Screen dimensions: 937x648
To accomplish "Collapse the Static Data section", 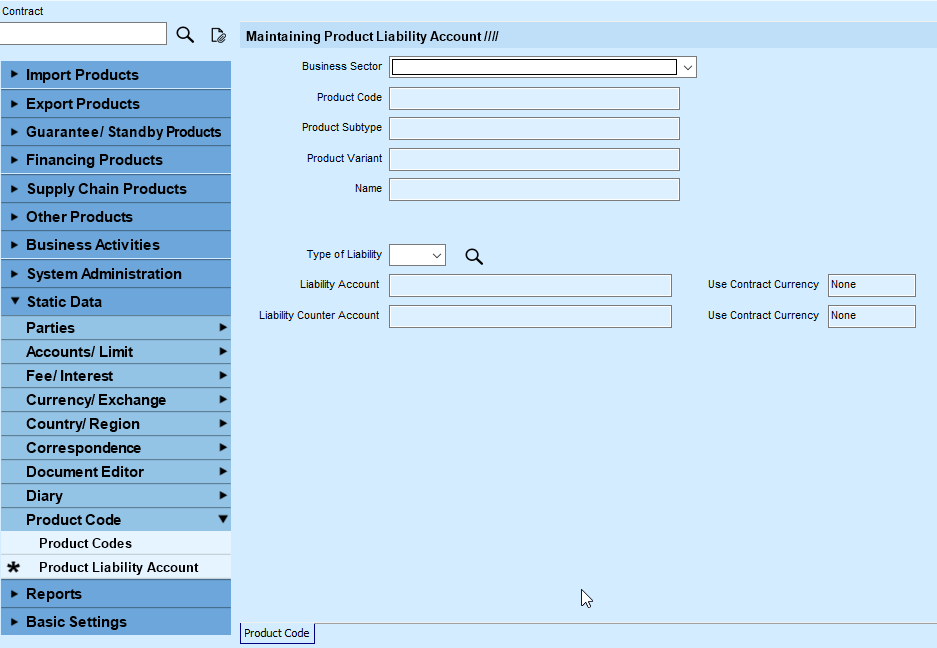I will click(116, 301).
